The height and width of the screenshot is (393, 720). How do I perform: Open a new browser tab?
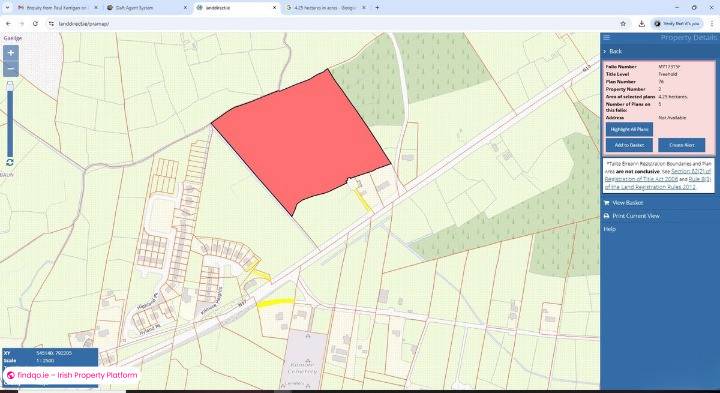coord(377,8)
